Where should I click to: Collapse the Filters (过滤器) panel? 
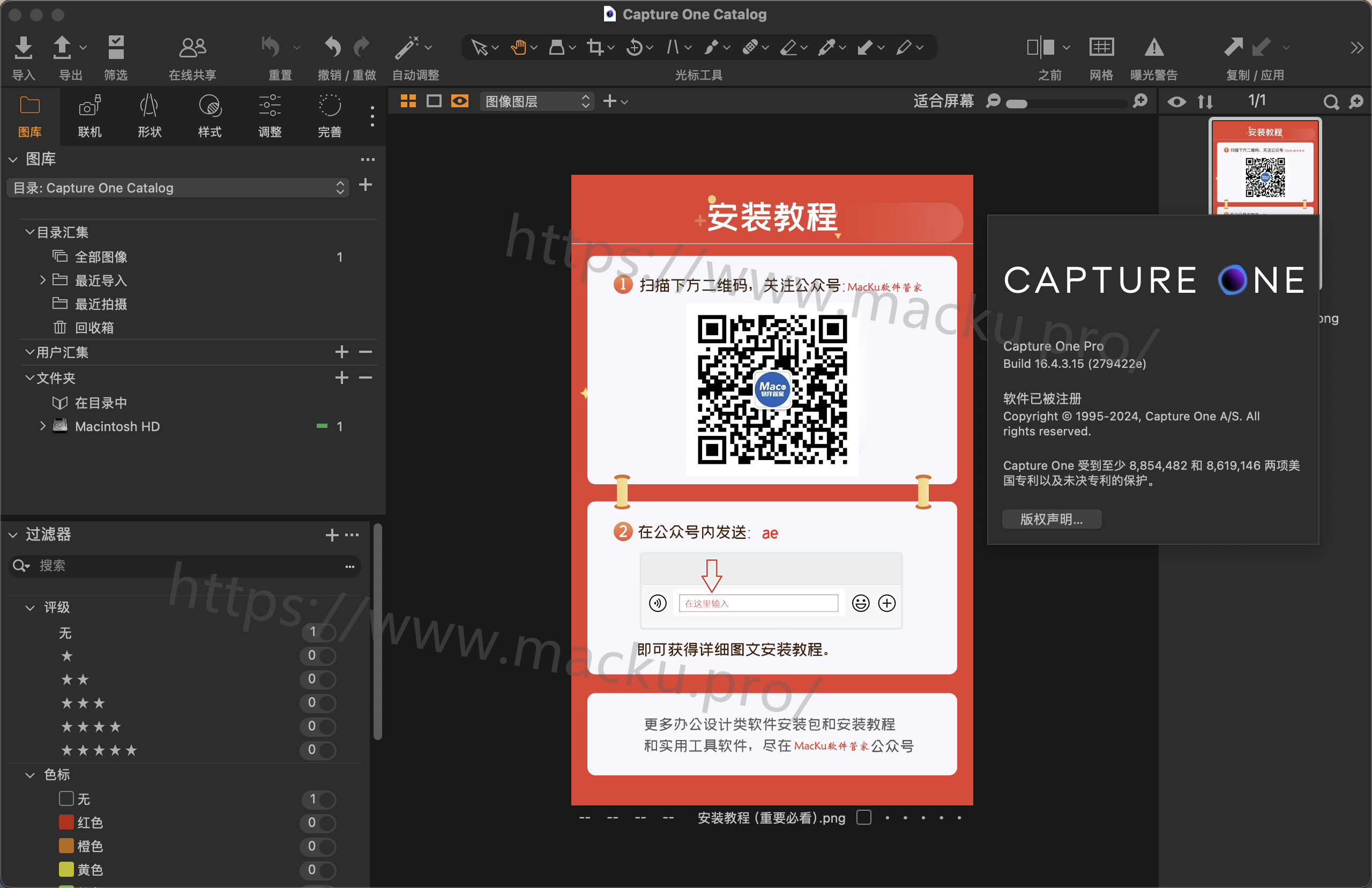point(13,535)
